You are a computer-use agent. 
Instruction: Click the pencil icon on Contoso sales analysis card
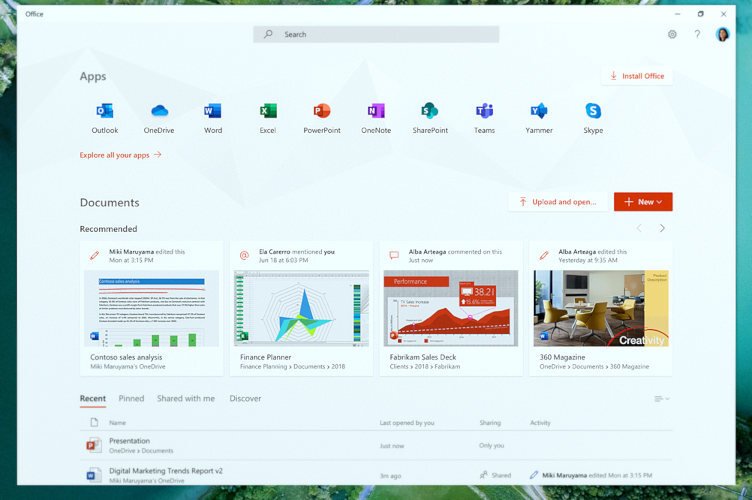pyautogui.click(x=94, y=256)
